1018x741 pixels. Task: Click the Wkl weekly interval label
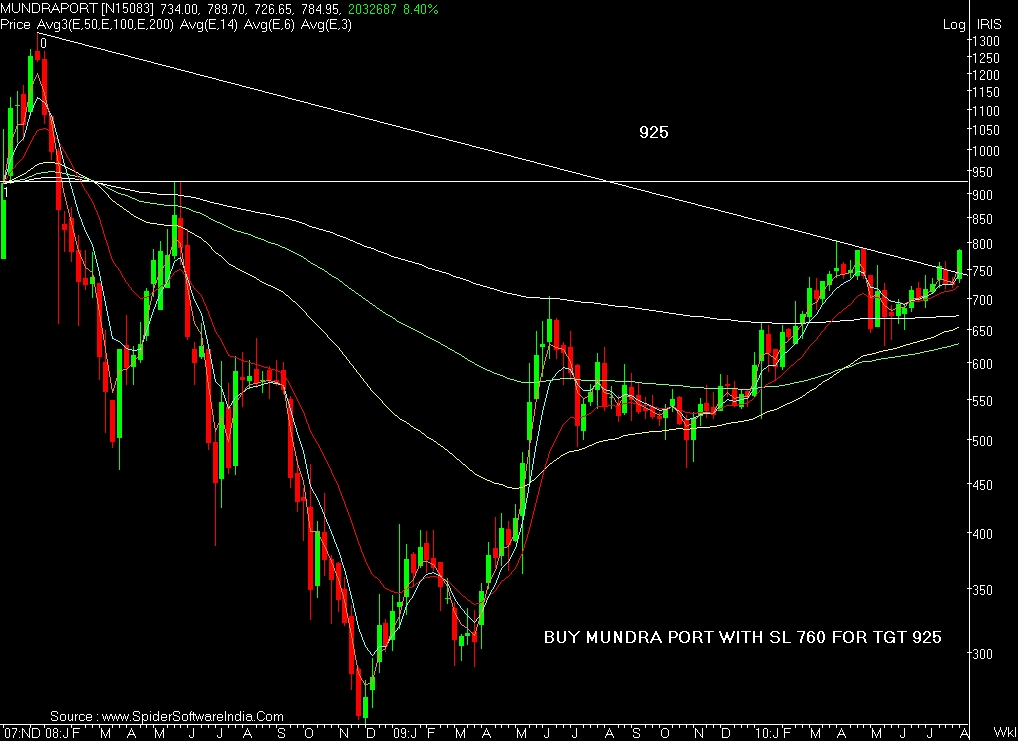[1005, 734]
